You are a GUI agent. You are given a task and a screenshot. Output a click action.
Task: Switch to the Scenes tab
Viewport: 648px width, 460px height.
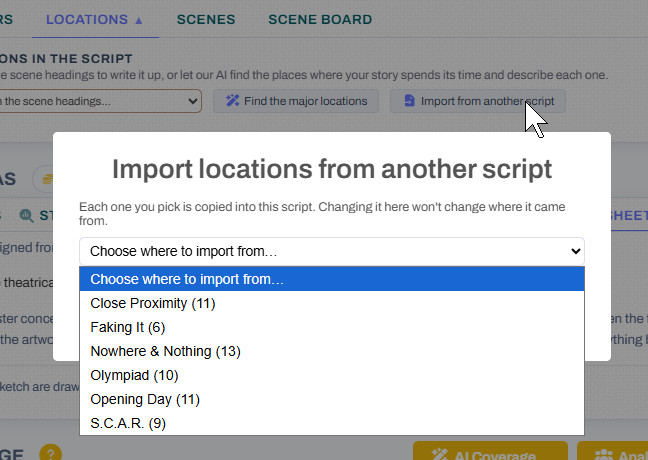(x=206, y=19)
